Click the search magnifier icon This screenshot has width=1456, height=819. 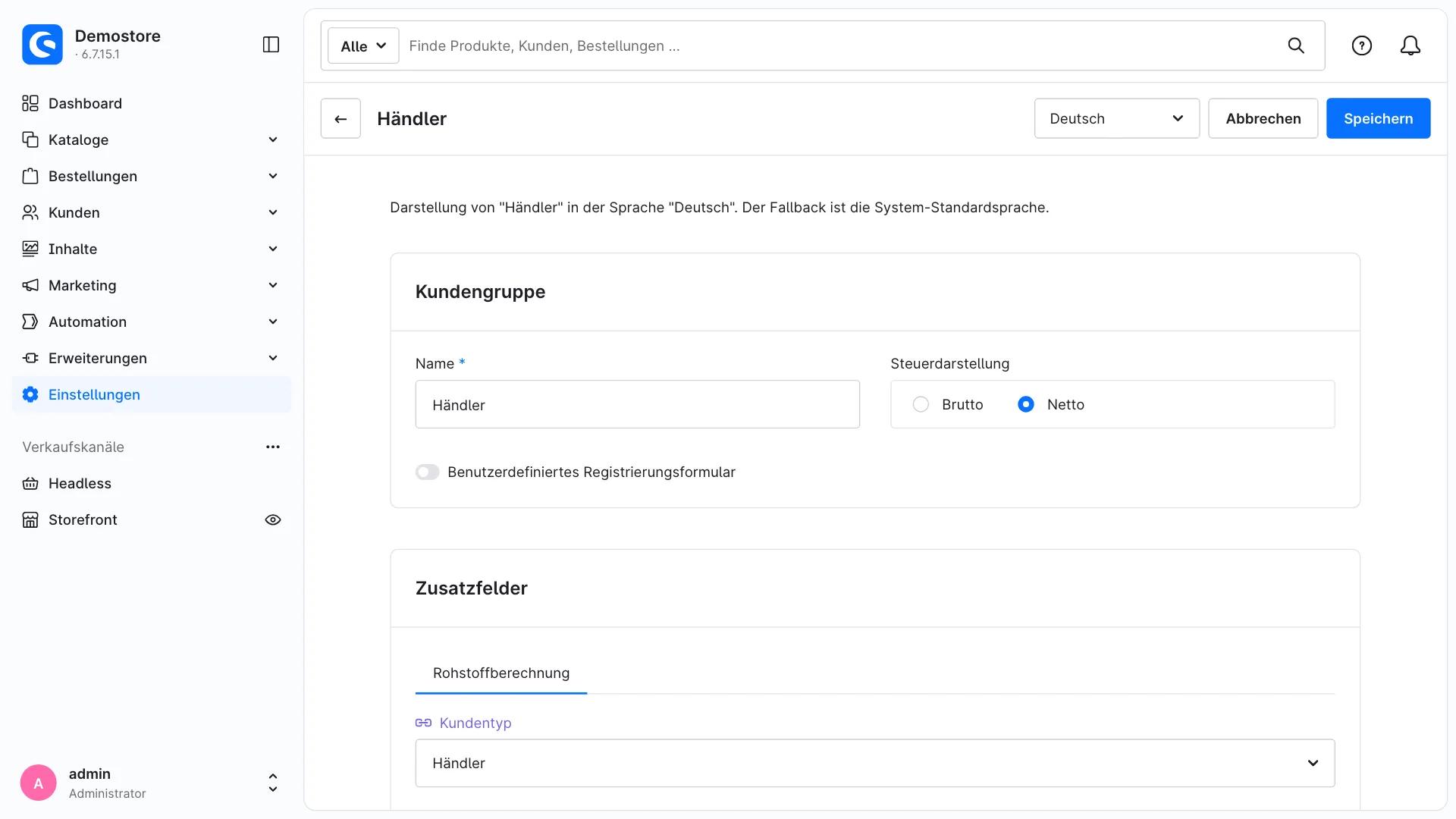click(1296, 45)
